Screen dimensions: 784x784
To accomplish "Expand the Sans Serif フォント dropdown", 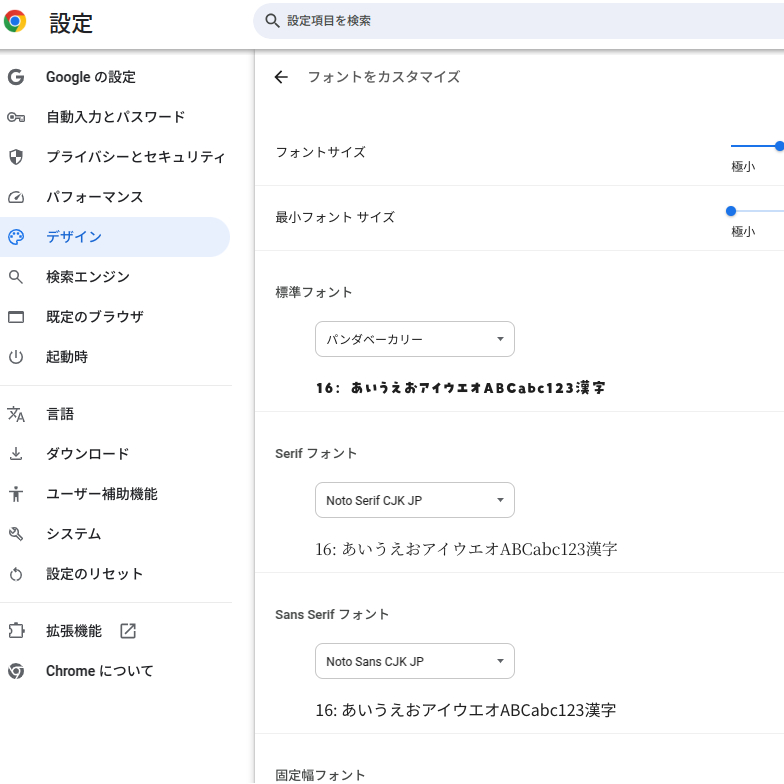I will pos(414,661).
